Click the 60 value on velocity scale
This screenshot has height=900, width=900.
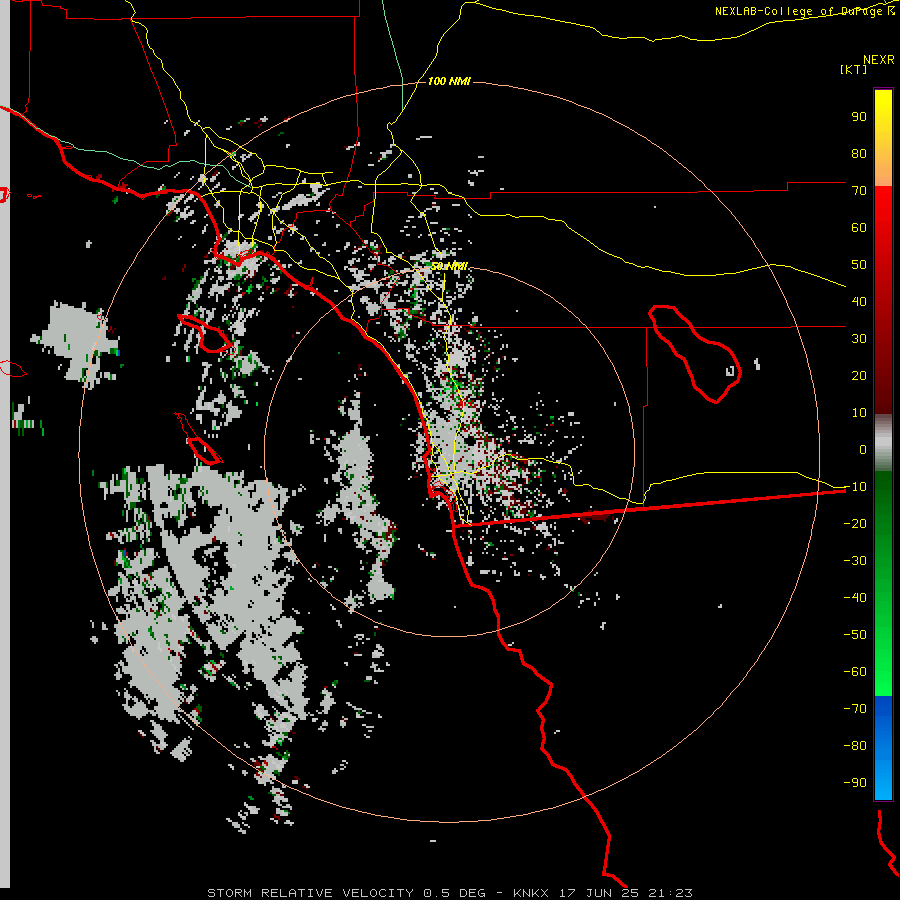tap(859, 228)
